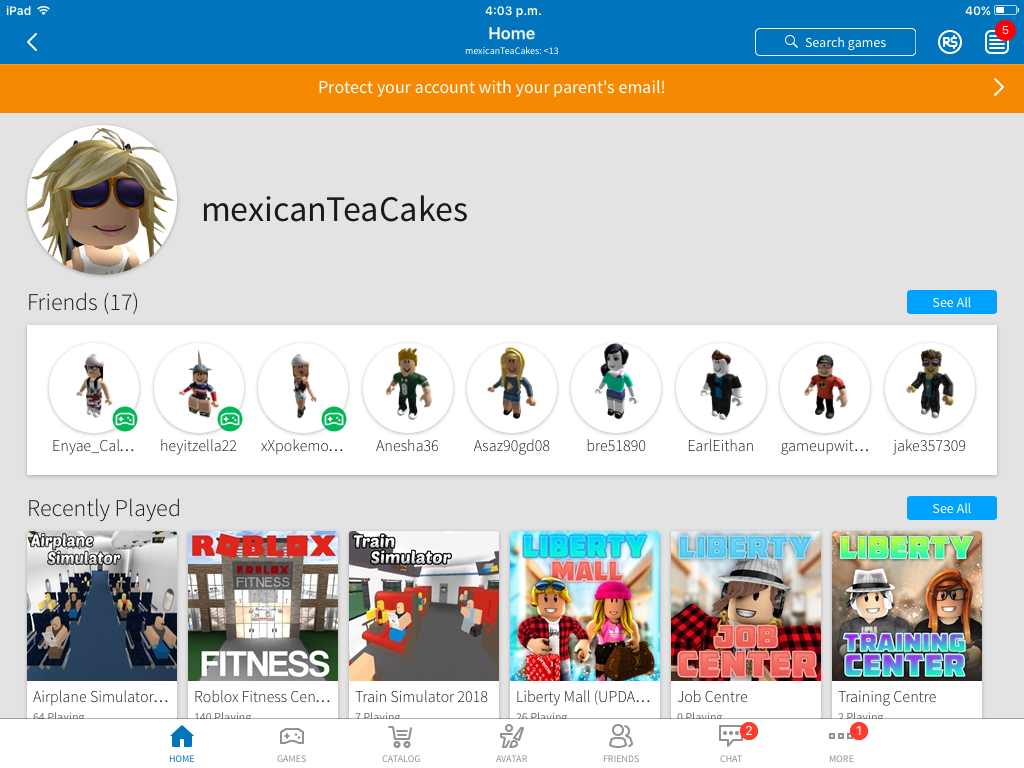Viewport: 1024px width, 768px height.
Task: Tap the 4:03 p.m. clock
Action: click(x=513, y=10)
